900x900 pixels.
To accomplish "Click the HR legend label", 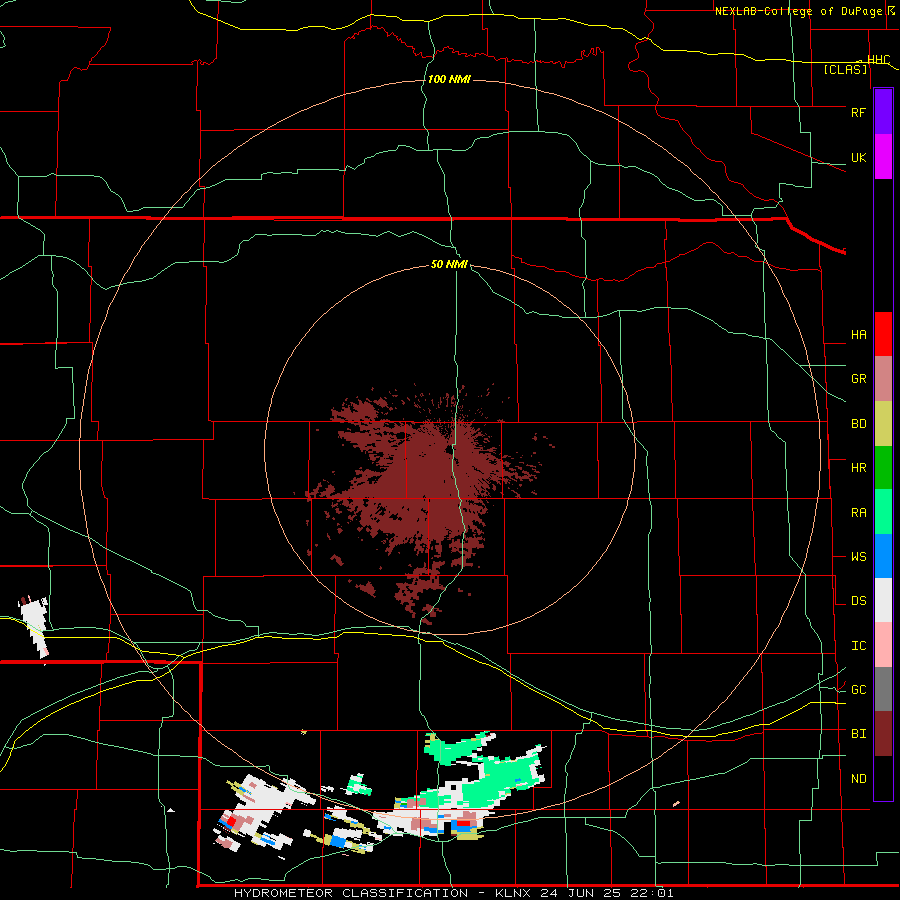I will pos(858,468).
